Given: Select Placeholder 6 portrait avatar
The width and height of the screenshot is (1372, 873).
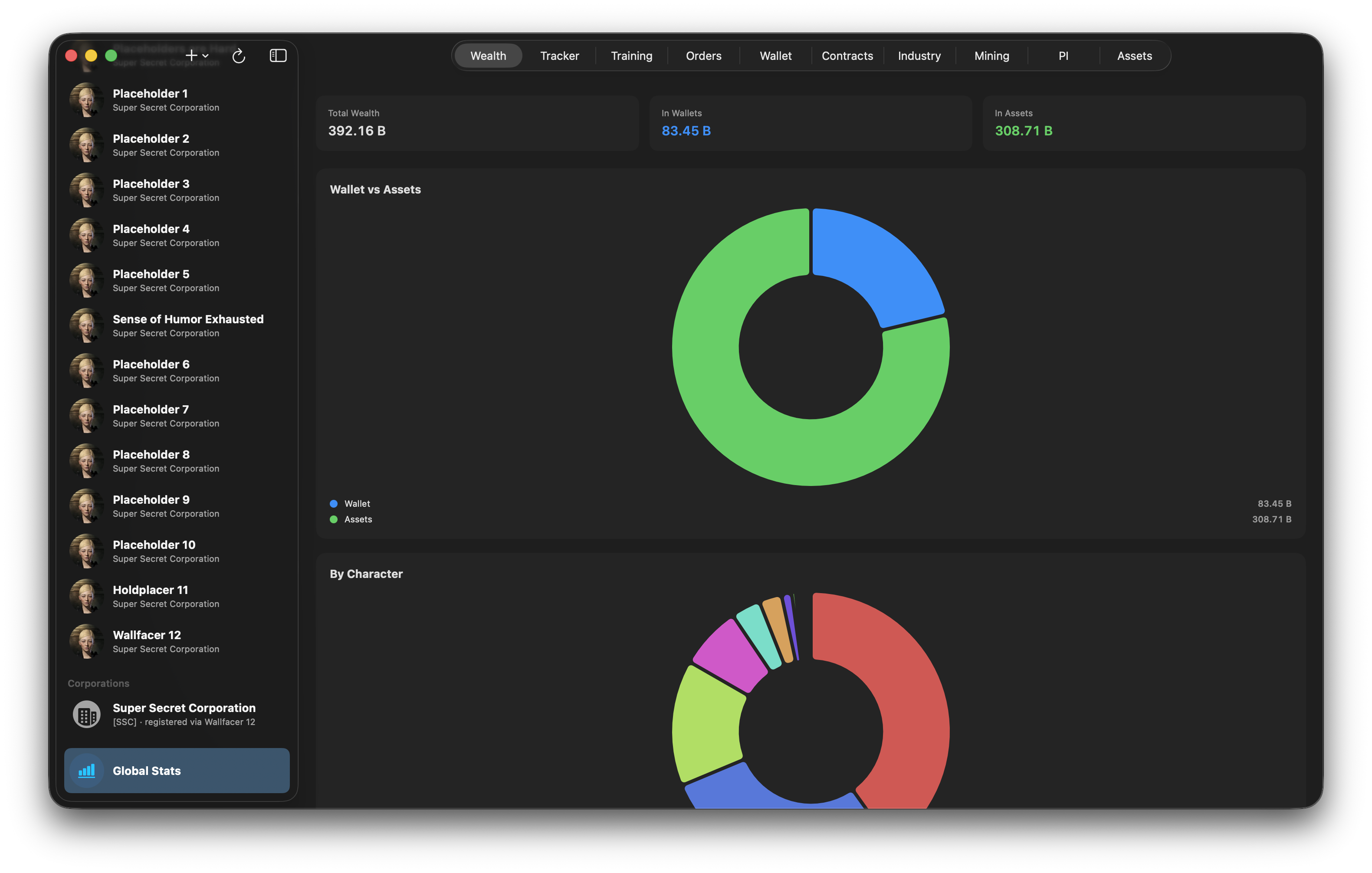Looking at the screenshot, I should tap(87, 371).
